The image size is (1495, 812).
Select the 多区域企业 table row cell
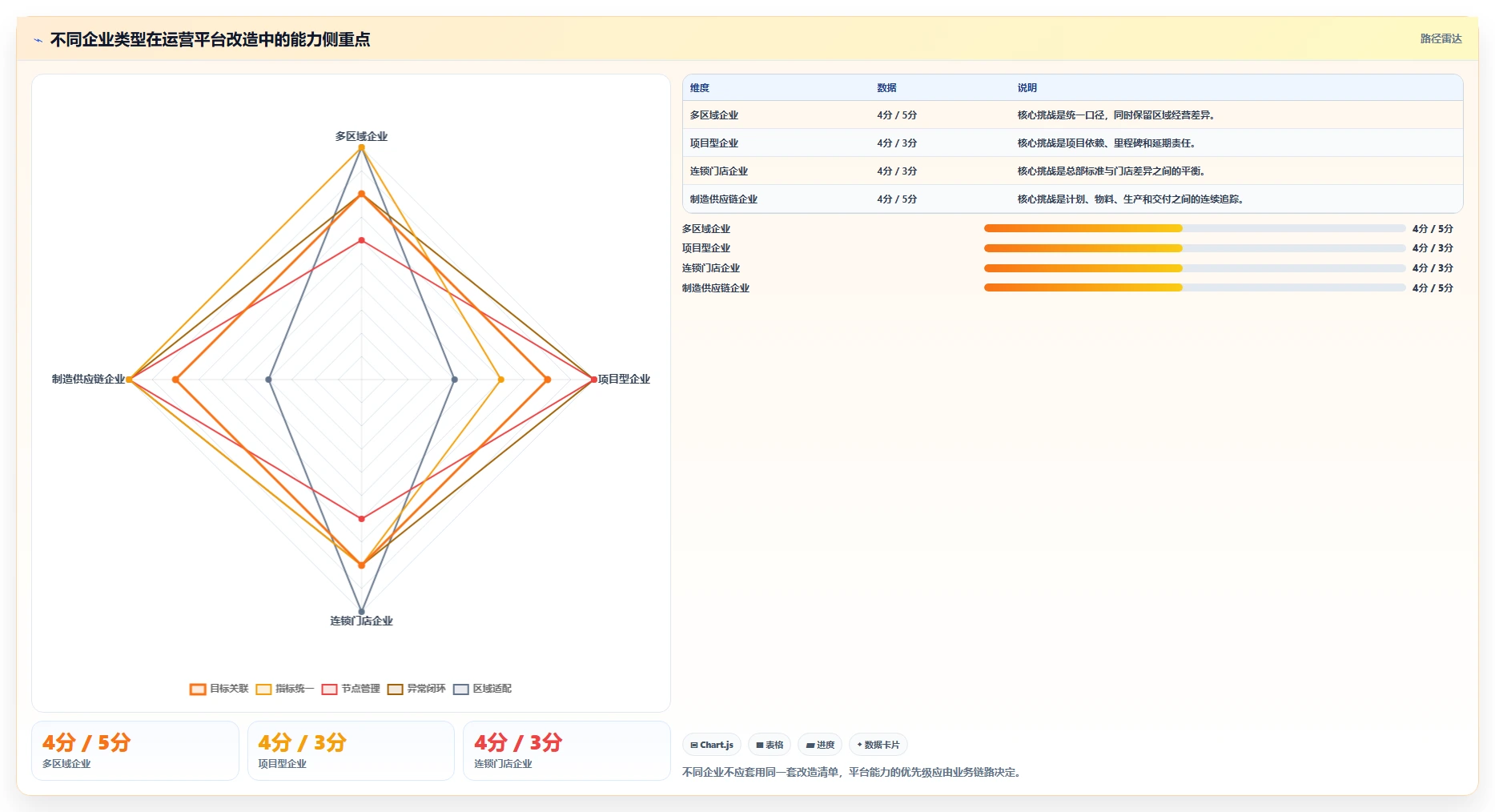click(x=714, y=115)
